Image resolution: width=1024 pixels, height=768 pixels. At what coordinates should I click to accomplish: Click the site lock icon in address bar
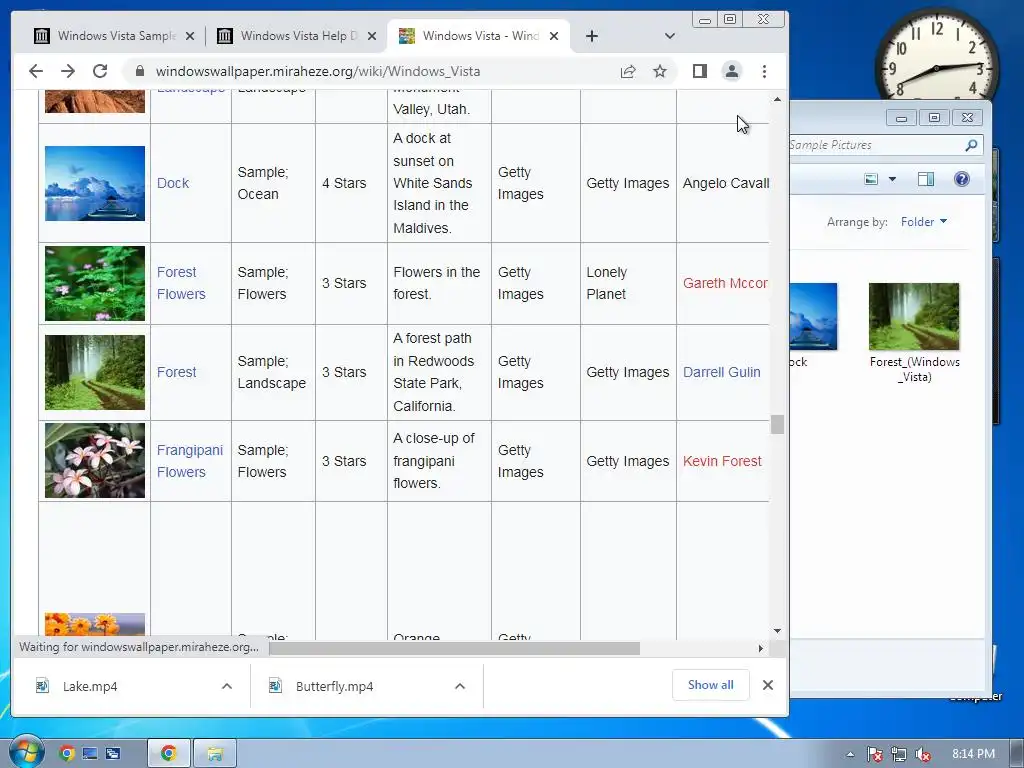click(x=140, y=71)
